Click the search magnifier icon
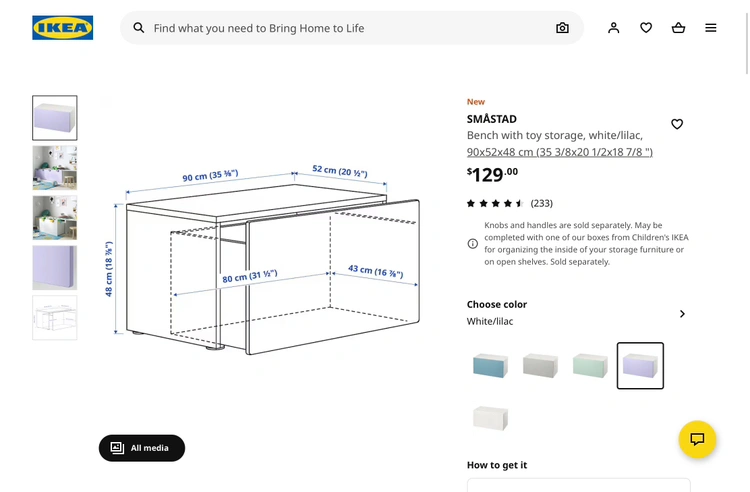 tap(139, 28)
